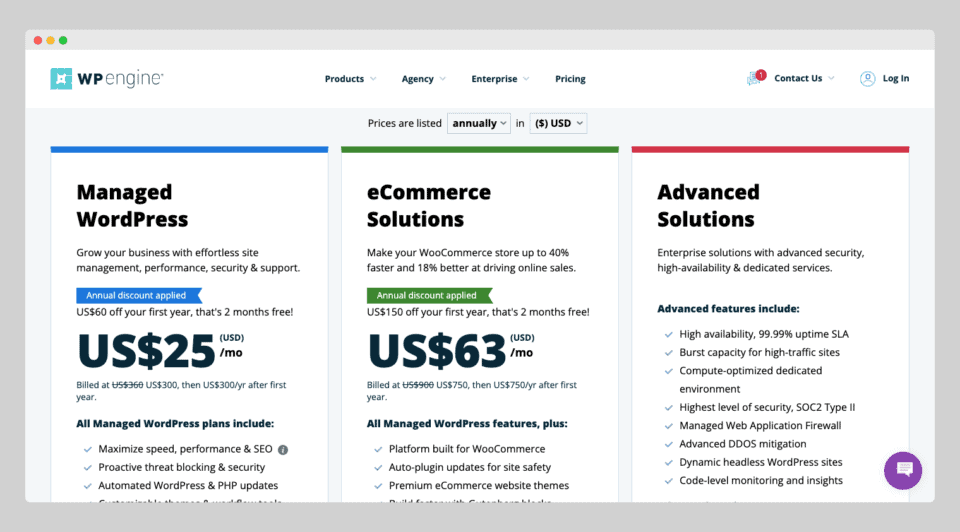This screenshot has height=532, width=960.
Task: Click the US$63 price
Action: 437,351
